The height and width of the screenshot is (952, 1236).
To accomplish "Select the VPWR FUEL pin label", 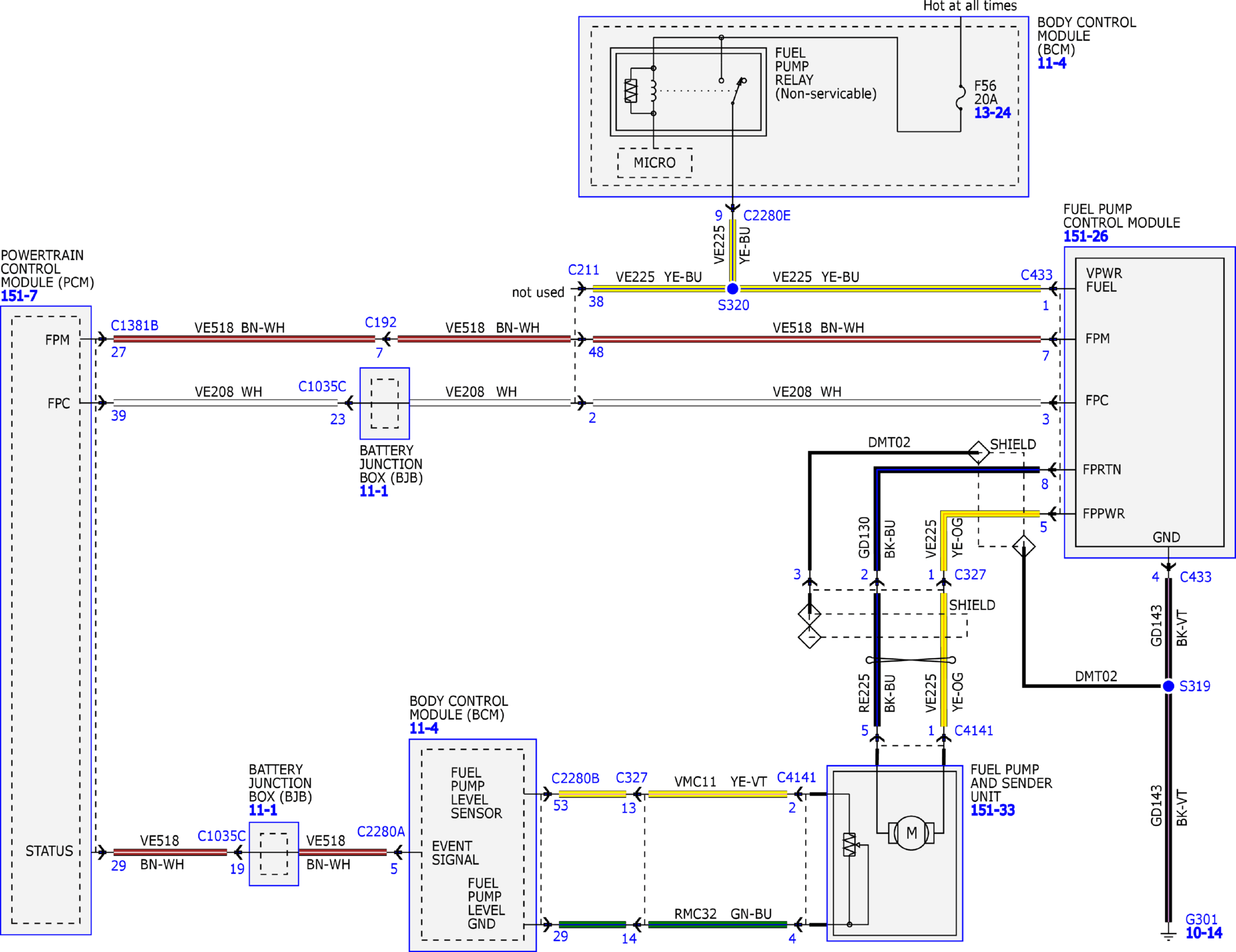I will coord(1104,280).
